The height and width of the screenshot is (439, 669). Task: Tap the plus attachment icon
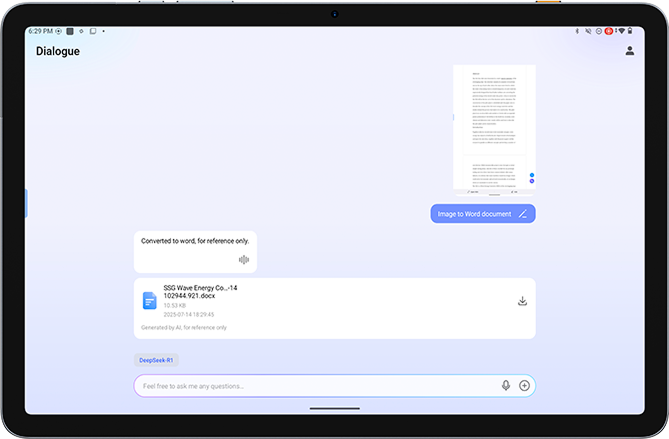[x=524, y=386]
